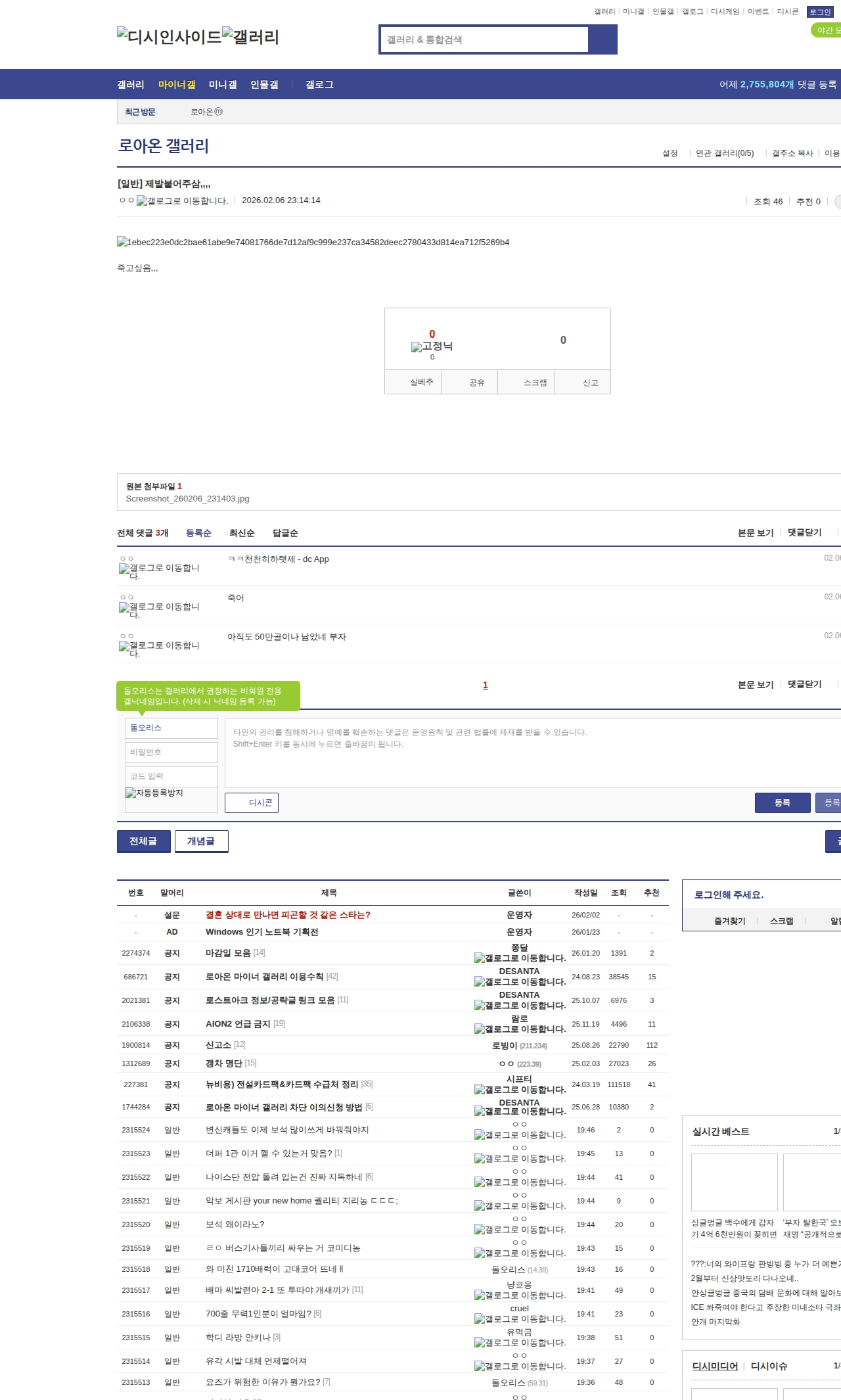The height and width of the screenshot is (1400, 841).
Task: Open the 로아온 마이너 갤러리 이용수칙 notice
Action: [264, 977]
